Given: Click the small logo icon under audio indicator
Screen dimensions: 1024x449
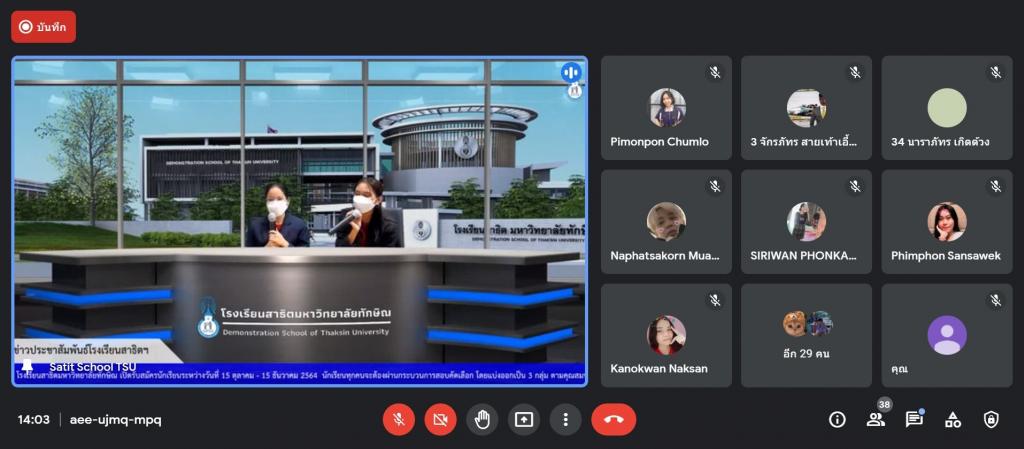Looking at the screenshot, I should pos(575,91).
